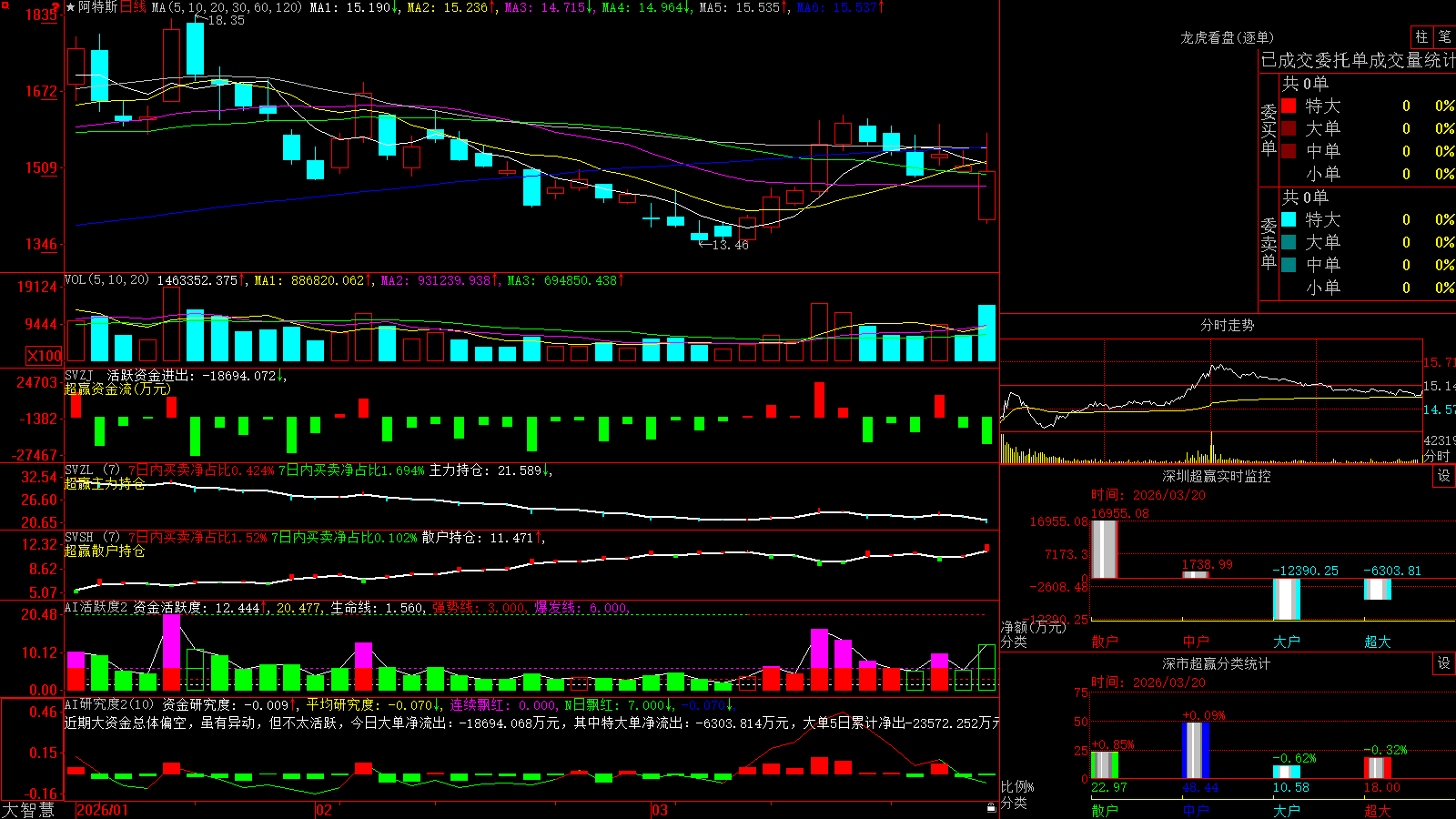Click the 主力持仓: 21.589 value

tap(486, 470)
